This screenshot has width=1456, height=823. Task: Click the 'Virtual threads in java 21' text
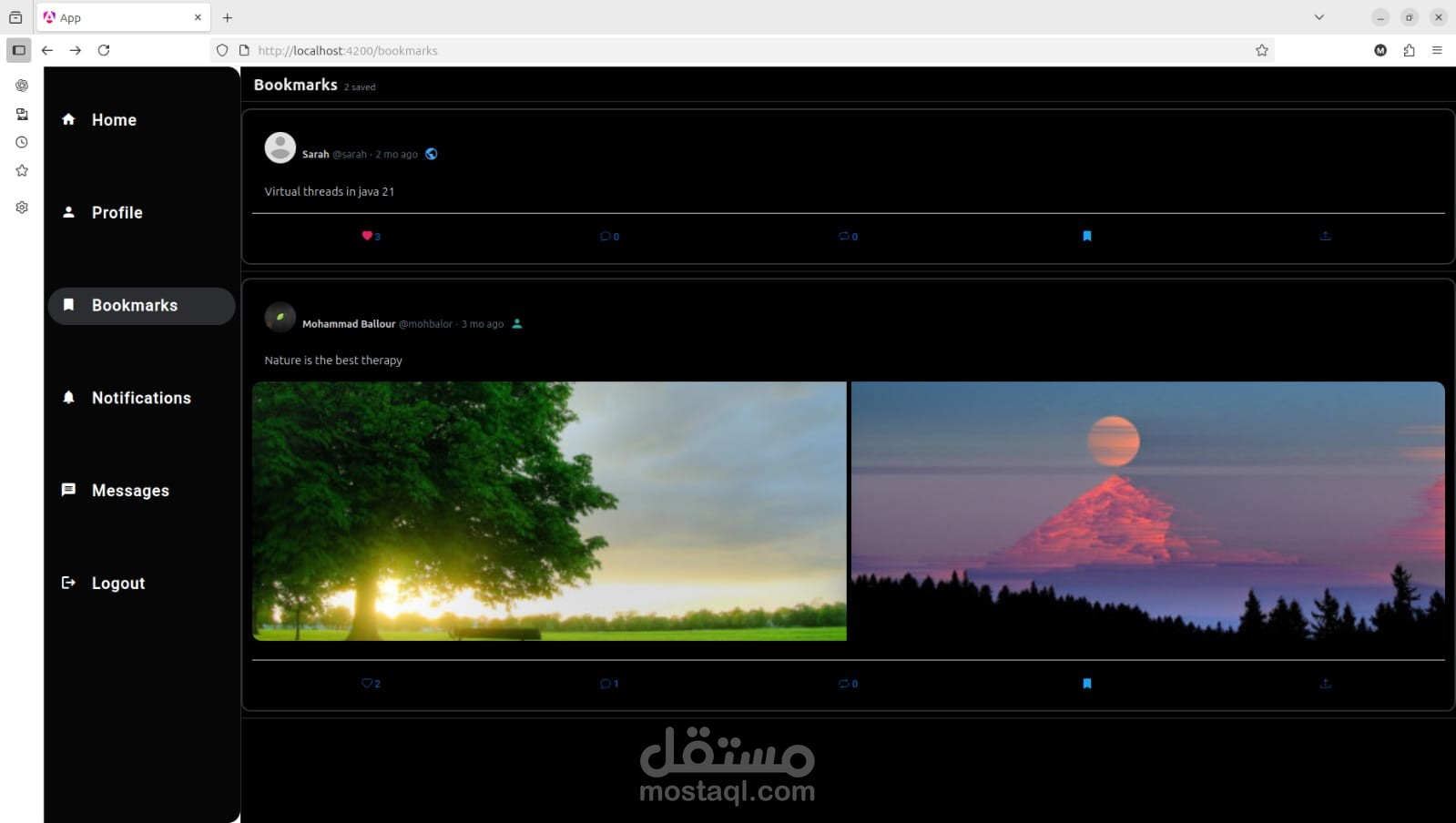point(329,191)
